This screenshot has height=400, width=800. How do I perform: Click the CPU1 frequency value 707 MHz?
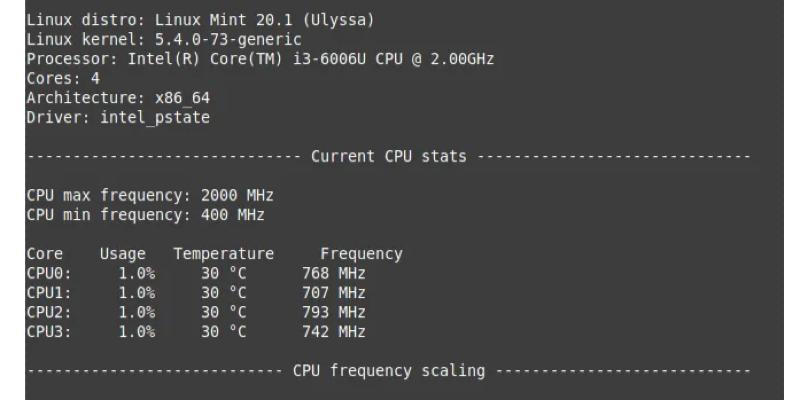click(333, 293)
